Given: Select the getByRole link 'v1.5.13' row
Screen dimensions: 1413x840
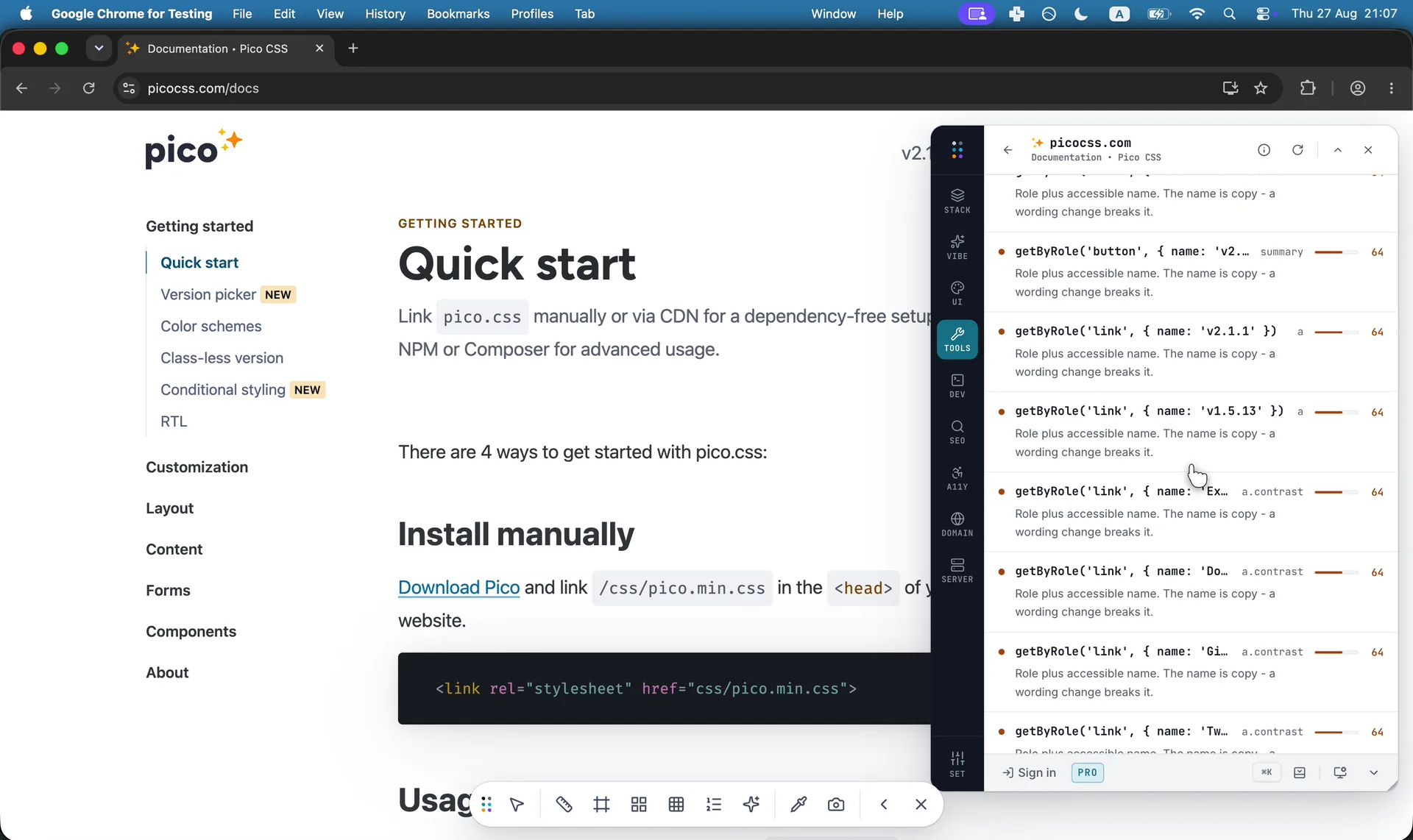Looking at the screenshot, I should point(1191,432).
